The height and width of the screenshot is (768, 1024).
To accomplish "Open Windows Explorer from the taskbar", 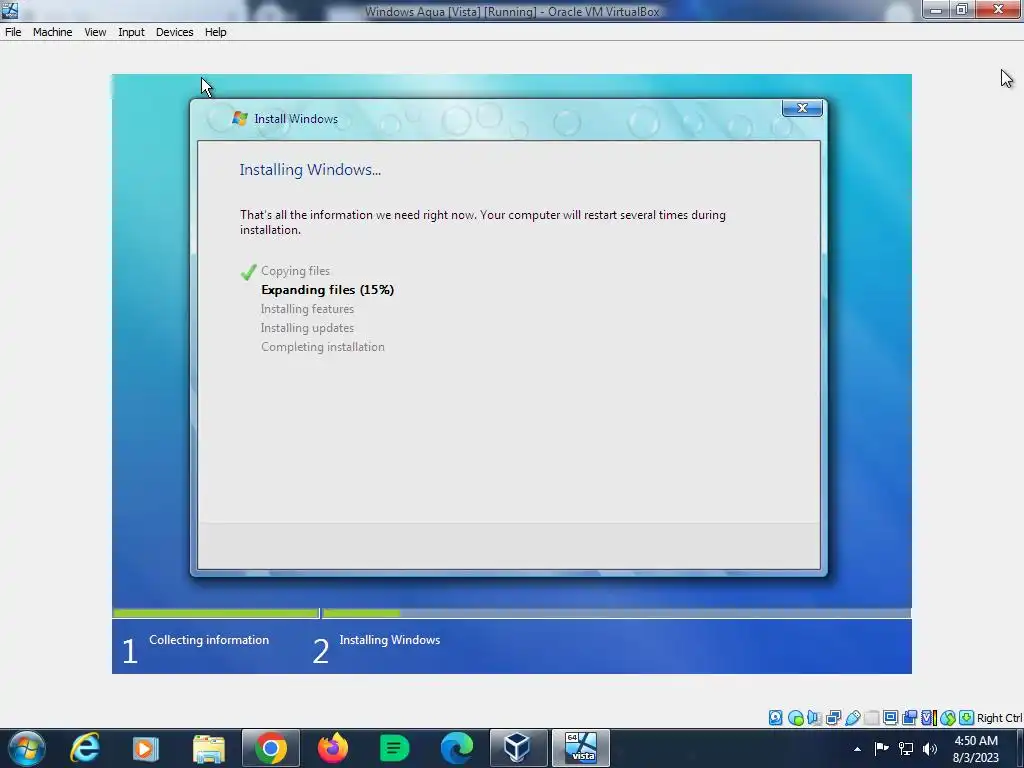I will [209, 748].
